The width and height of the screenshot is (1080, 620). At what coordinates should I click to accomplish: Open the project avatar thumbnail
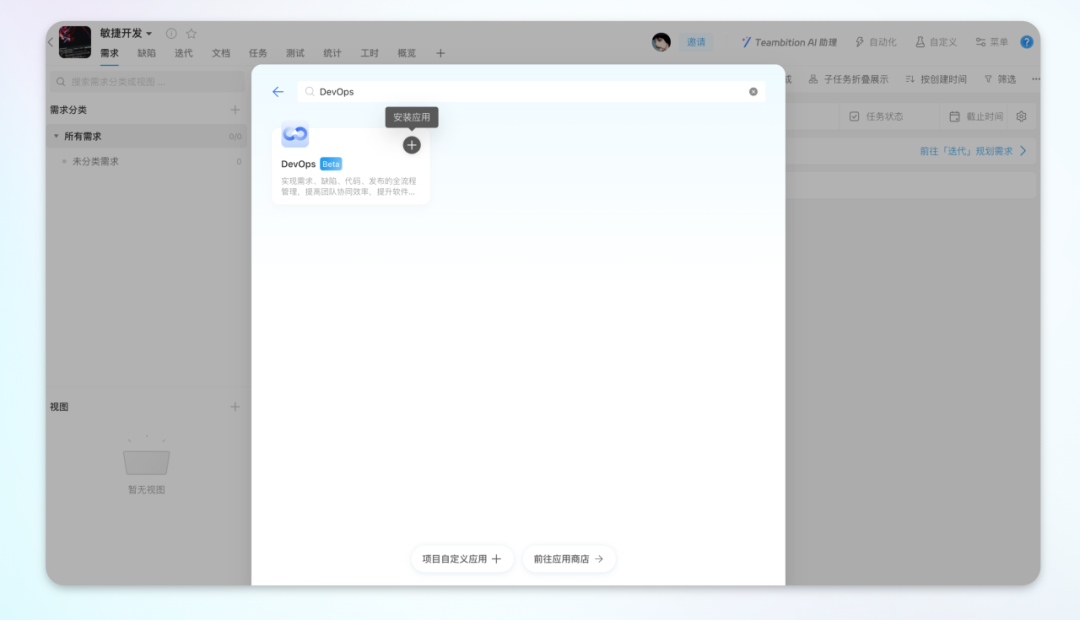point(75,41)
